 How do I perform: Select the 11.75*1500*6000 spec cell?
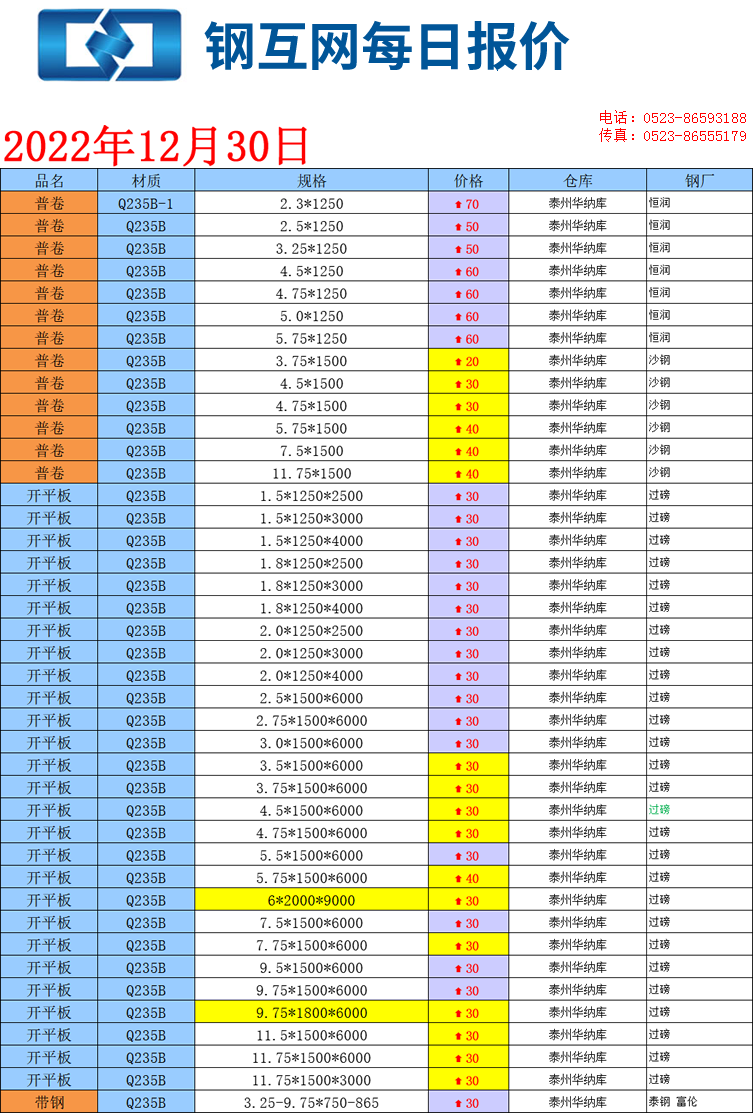coord(312,1058)
